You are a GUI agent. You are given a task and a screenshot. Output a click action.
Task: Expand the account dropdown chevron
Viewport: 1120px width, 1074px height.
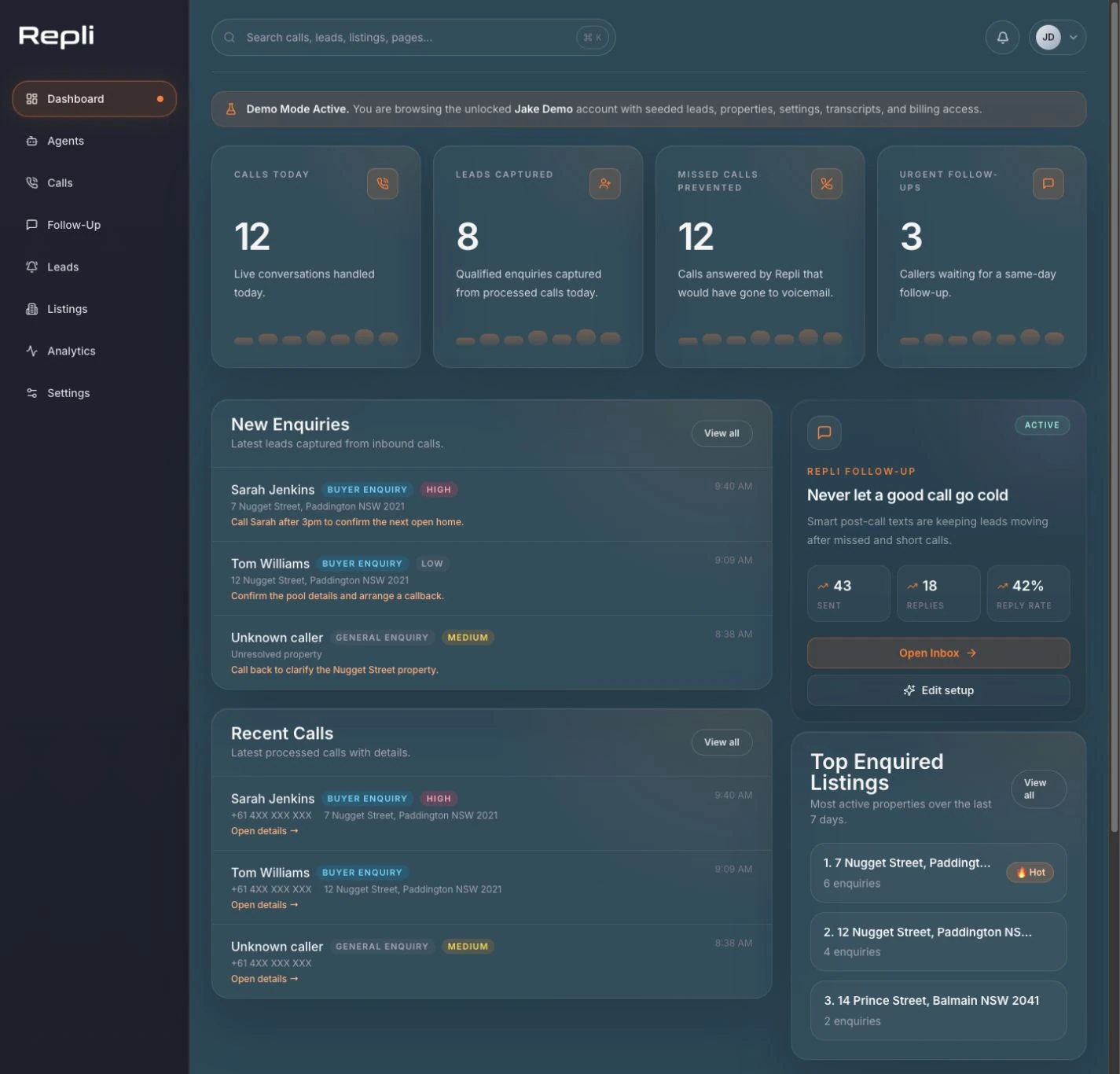[1073, 37]
